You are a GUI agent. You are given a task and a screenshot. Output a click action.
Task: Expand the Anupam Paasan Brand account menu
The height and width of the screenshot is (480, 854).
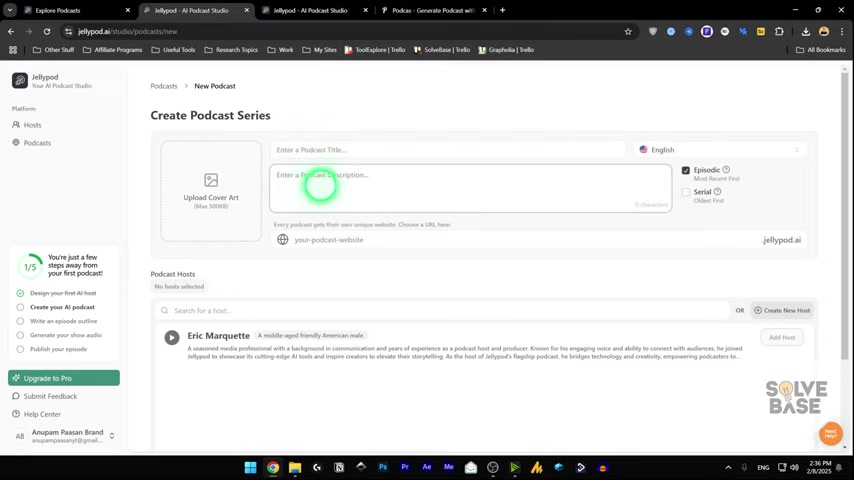(64, 436)
